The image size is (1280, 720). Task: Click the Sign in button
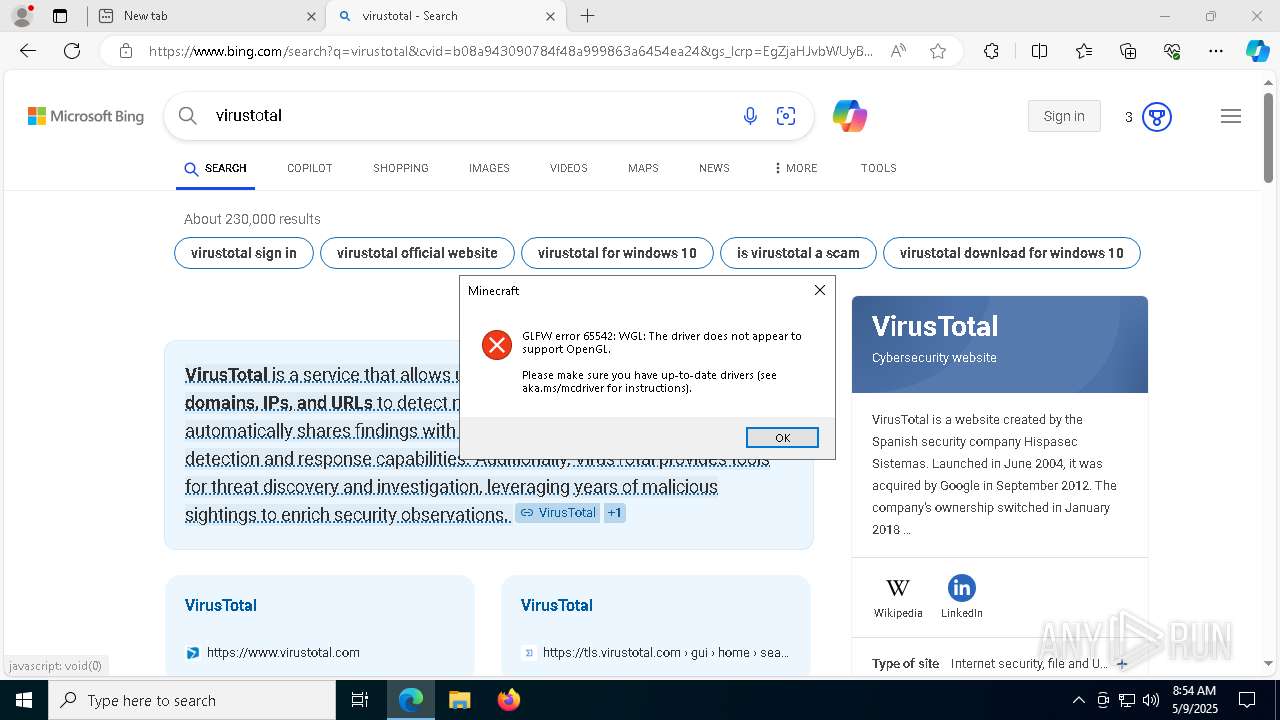tap(1064, 116)
